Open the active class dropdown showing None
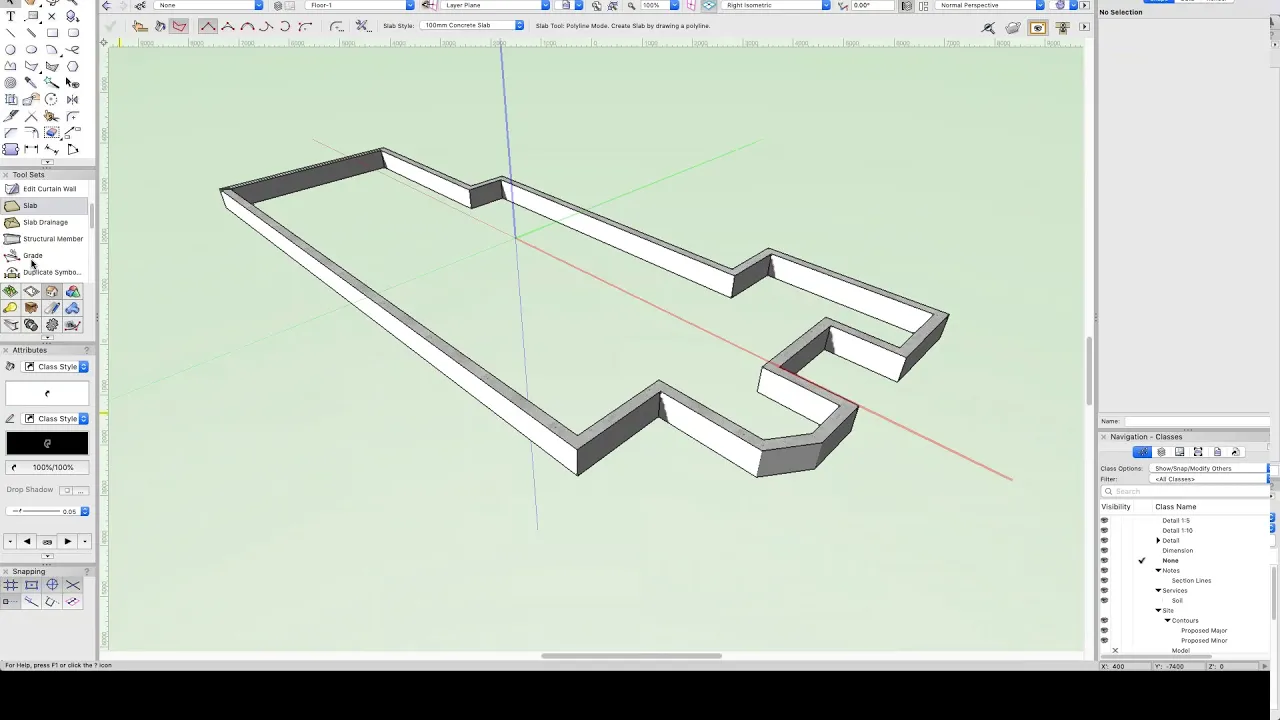This screenshot has width=1280, height=720. click(x=209, y=5)
